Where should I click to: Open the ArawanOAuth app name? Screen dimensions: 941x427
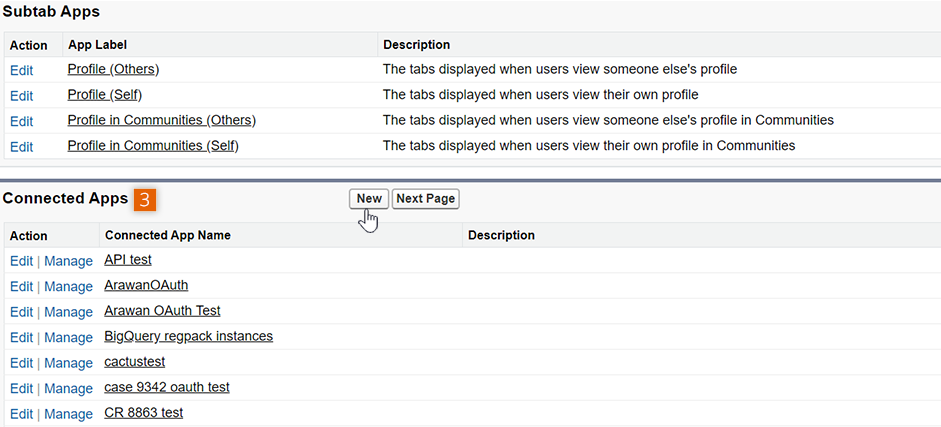coord(146,285)
